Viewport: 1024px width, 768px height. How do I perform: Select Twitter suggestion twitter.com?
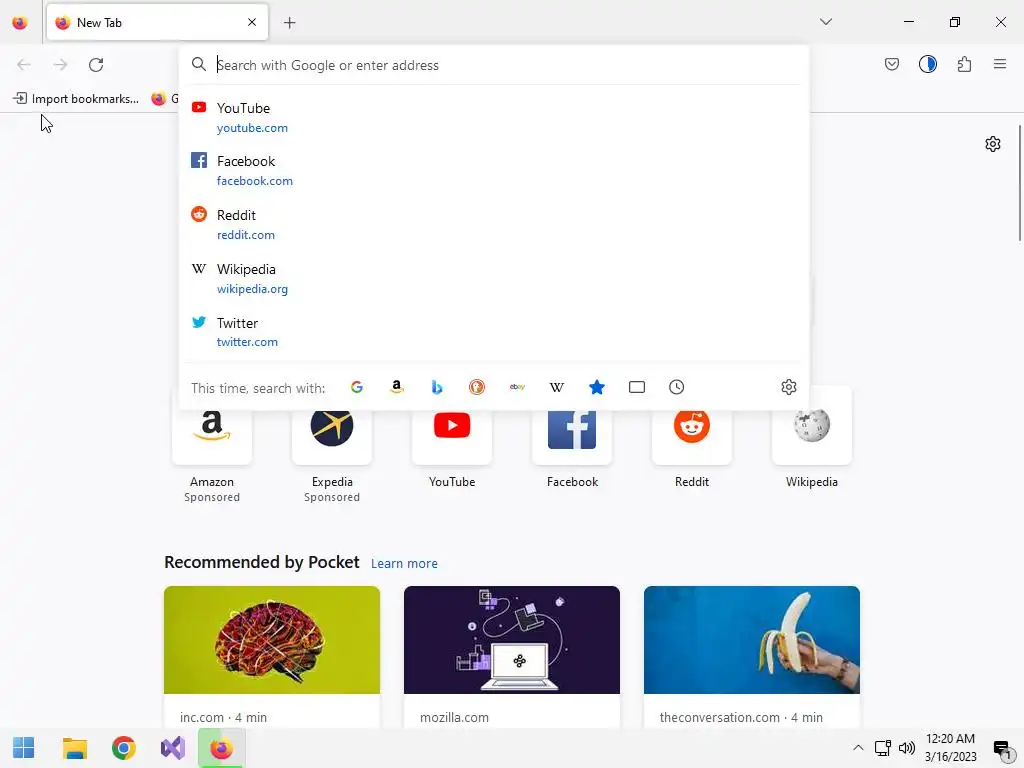(x=494, y=332)
